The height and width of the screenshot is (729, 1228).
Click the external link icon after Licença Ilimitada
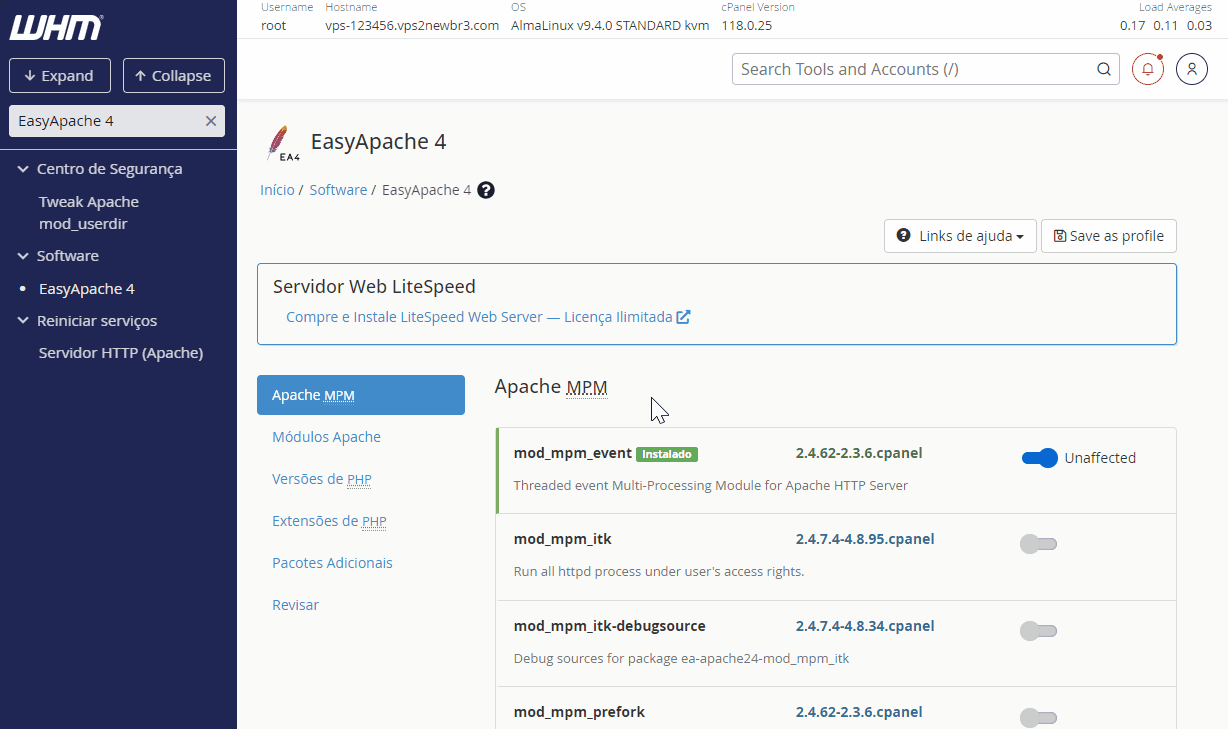coord(684,317)
